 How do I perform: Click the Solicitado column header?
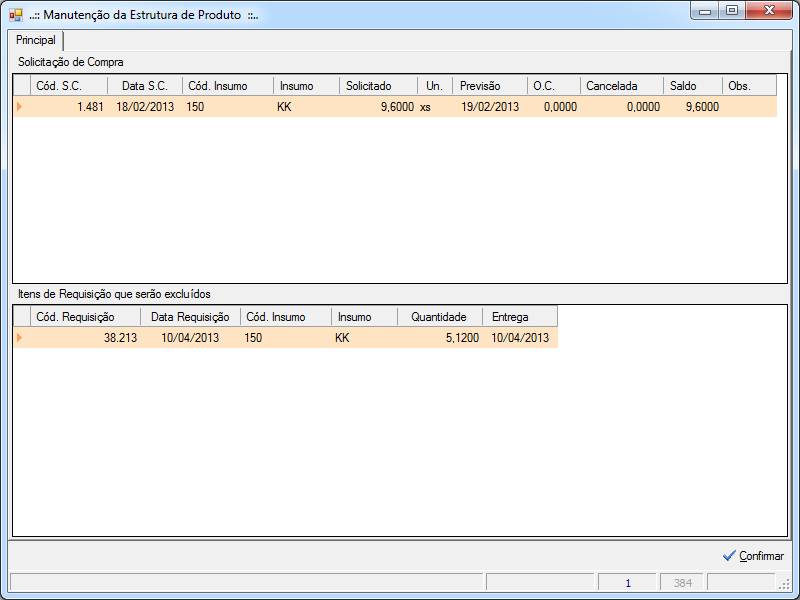[x=378, y=86]
